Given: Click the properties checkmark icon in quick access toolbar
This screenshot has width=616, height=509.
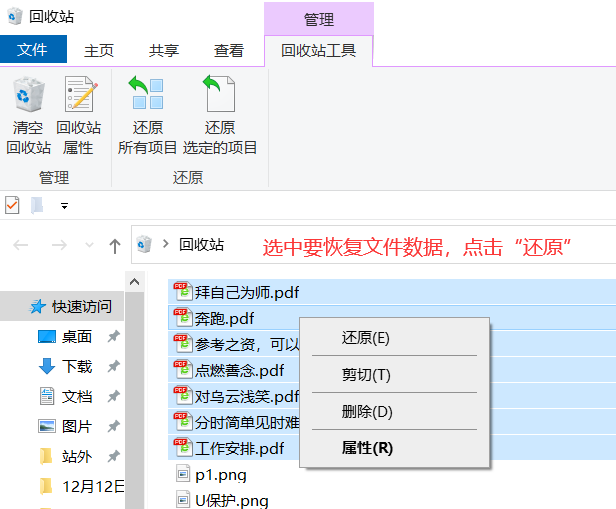Looking at the screenshot, I should coord(12,205).
